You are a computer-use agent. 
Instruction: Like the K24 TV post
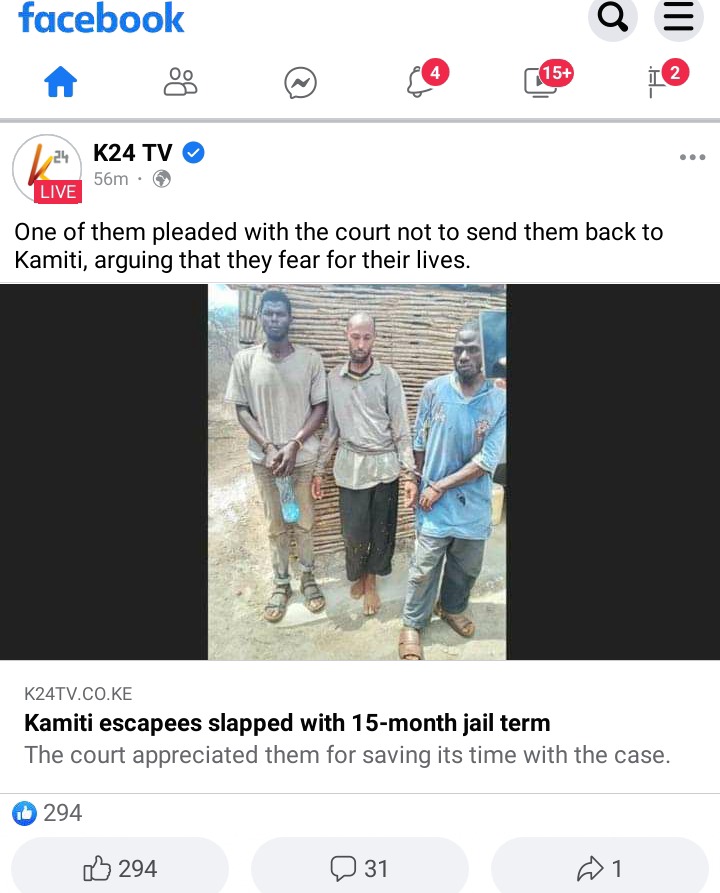tap(120, 868)
